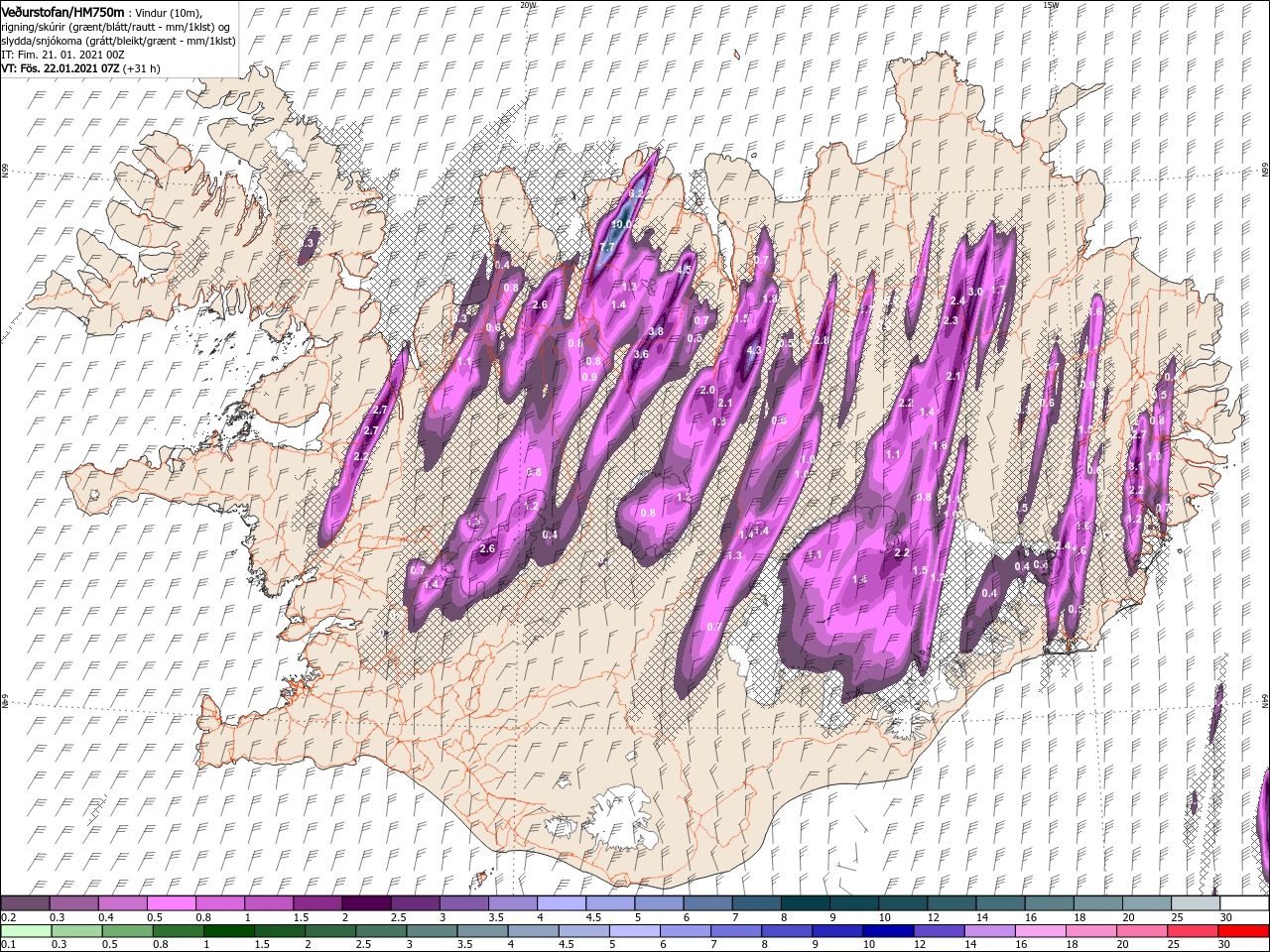Click the 3.0 snowfall value on the map
Viewport: 1270px width, 952px height.
tap(975, 292)
